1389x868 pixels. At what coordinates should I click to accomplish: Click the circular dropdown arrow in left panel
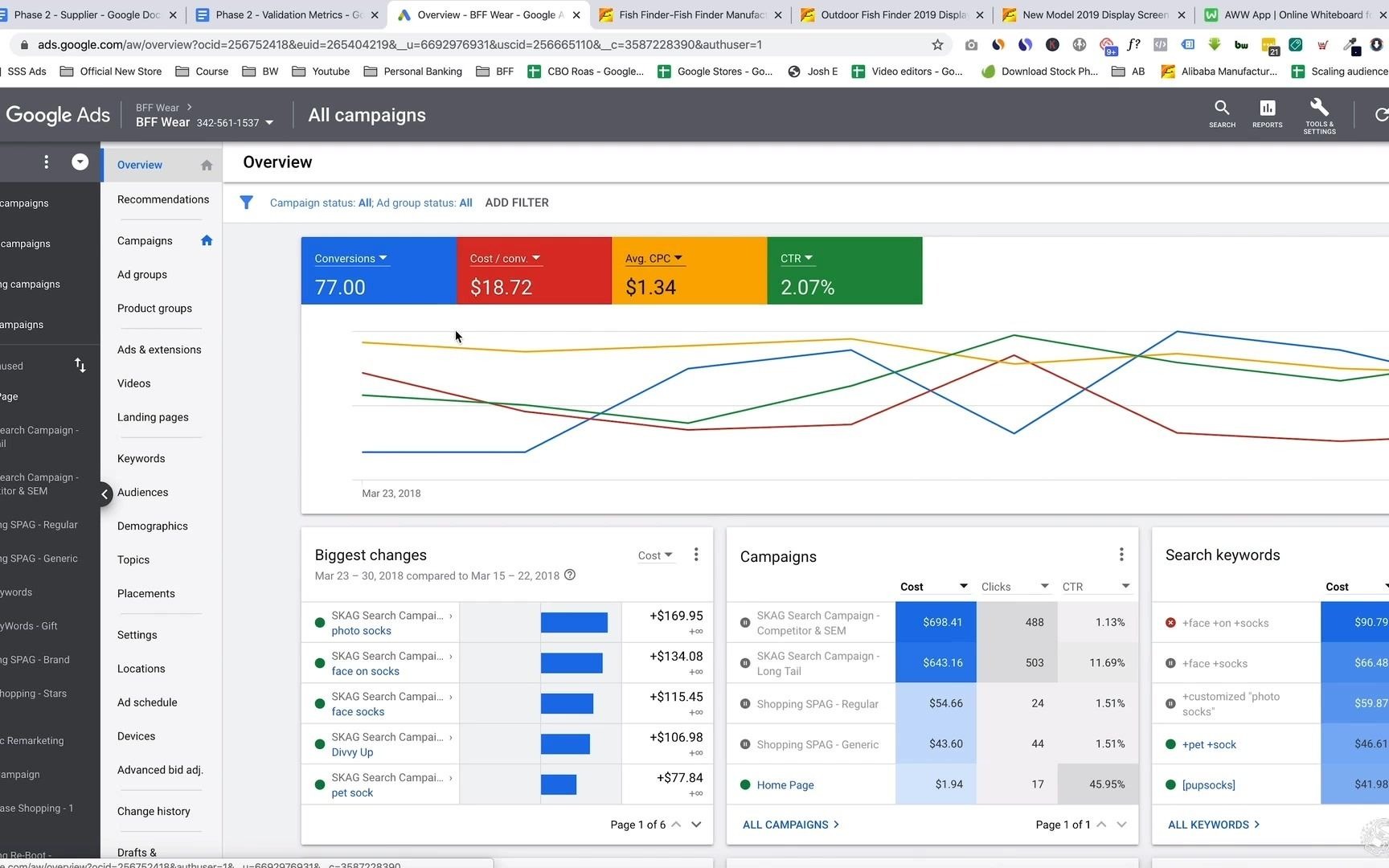(x=80, y=162)
